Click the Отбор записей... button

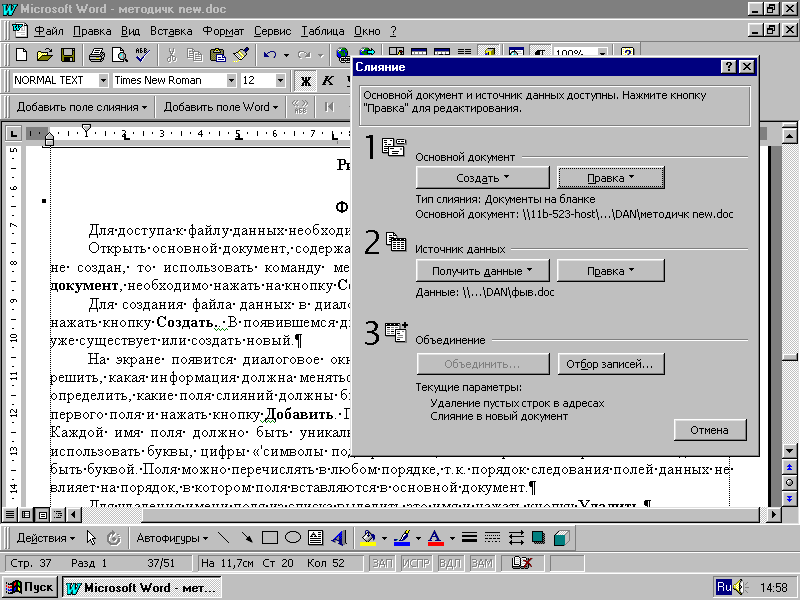pyautogui.click(x=611, y=364)
